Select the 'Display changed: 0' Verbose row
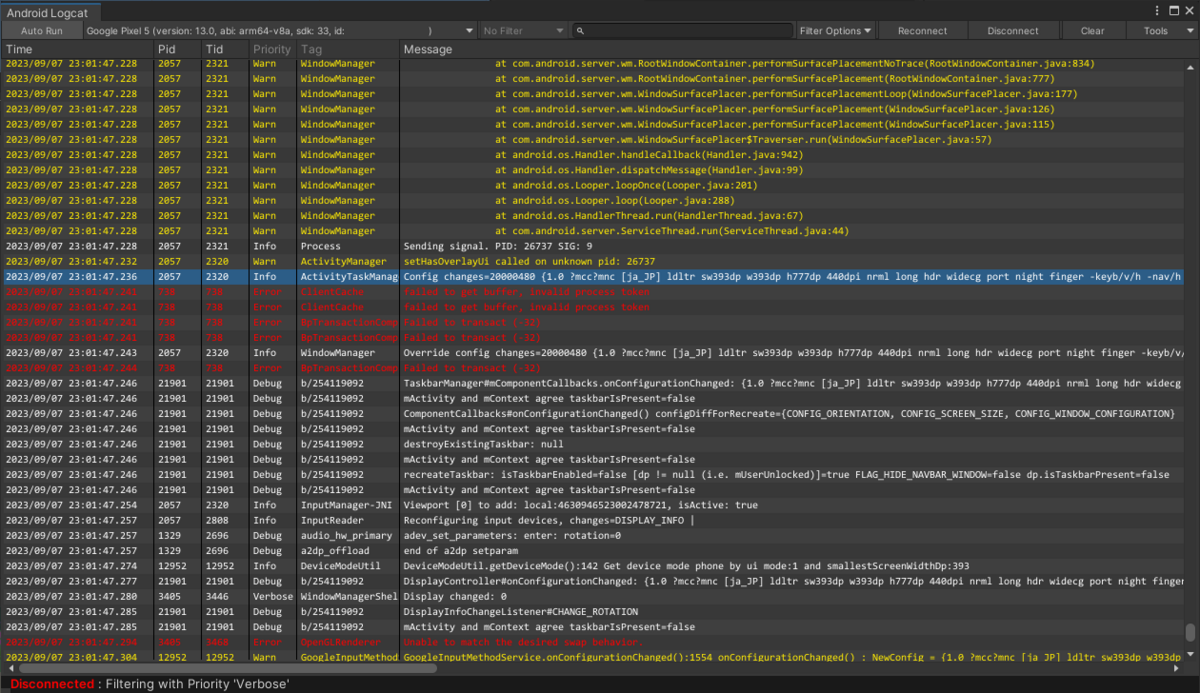This screenshot has height=693, width=1200. (593, 597)
